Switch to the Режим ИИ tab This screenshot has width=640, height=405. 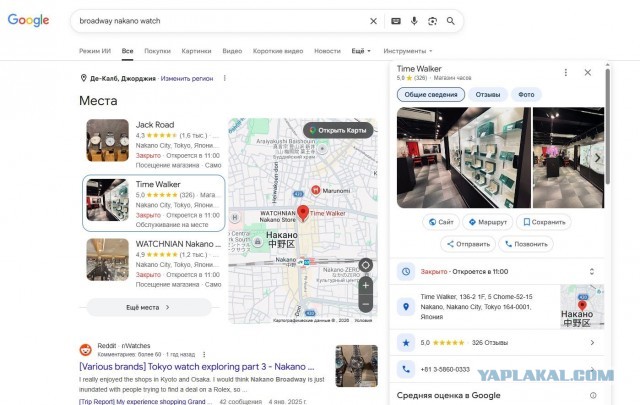point(95,51)
